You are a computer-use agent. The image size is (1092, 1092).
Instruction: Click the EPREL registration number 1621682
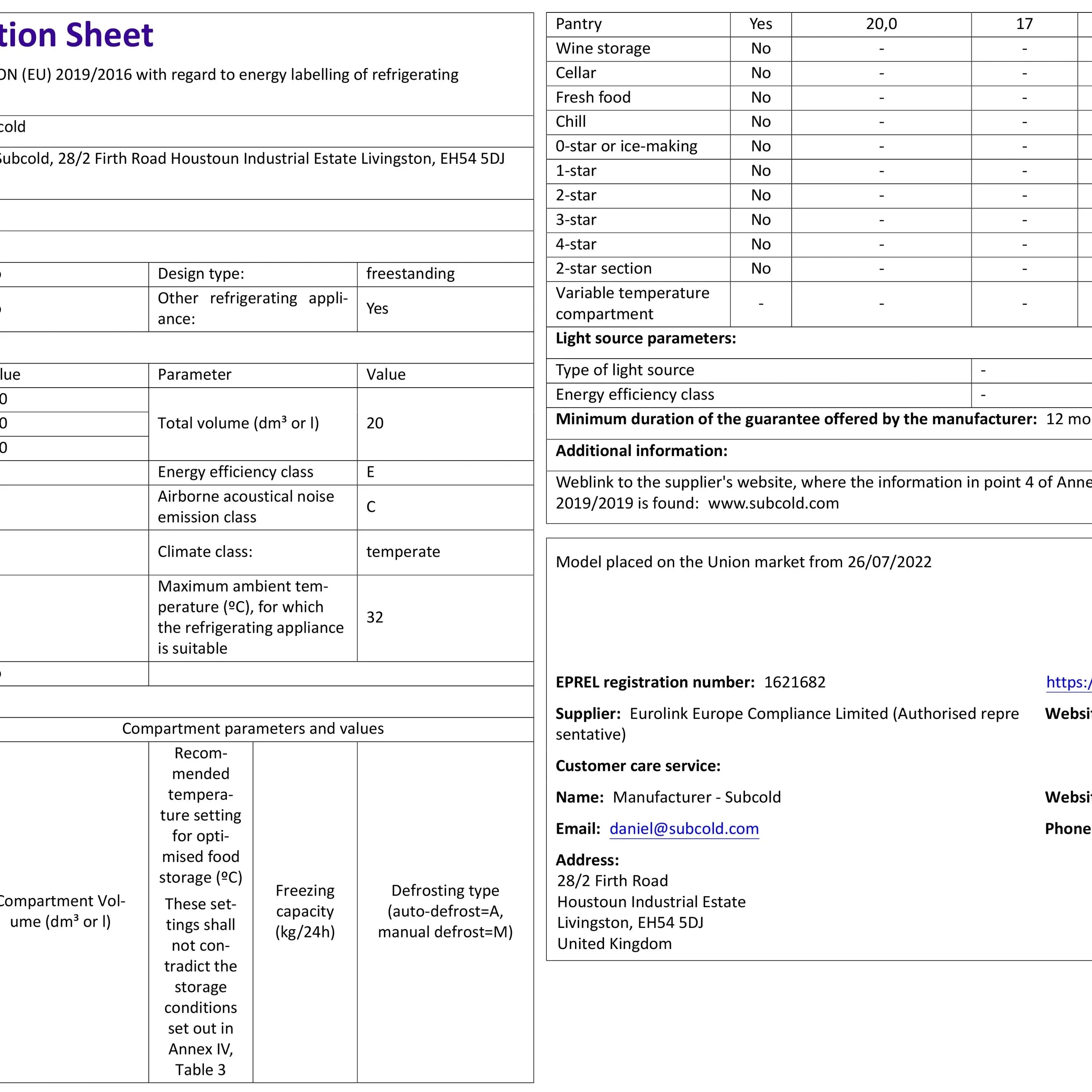tap(794, 682)
